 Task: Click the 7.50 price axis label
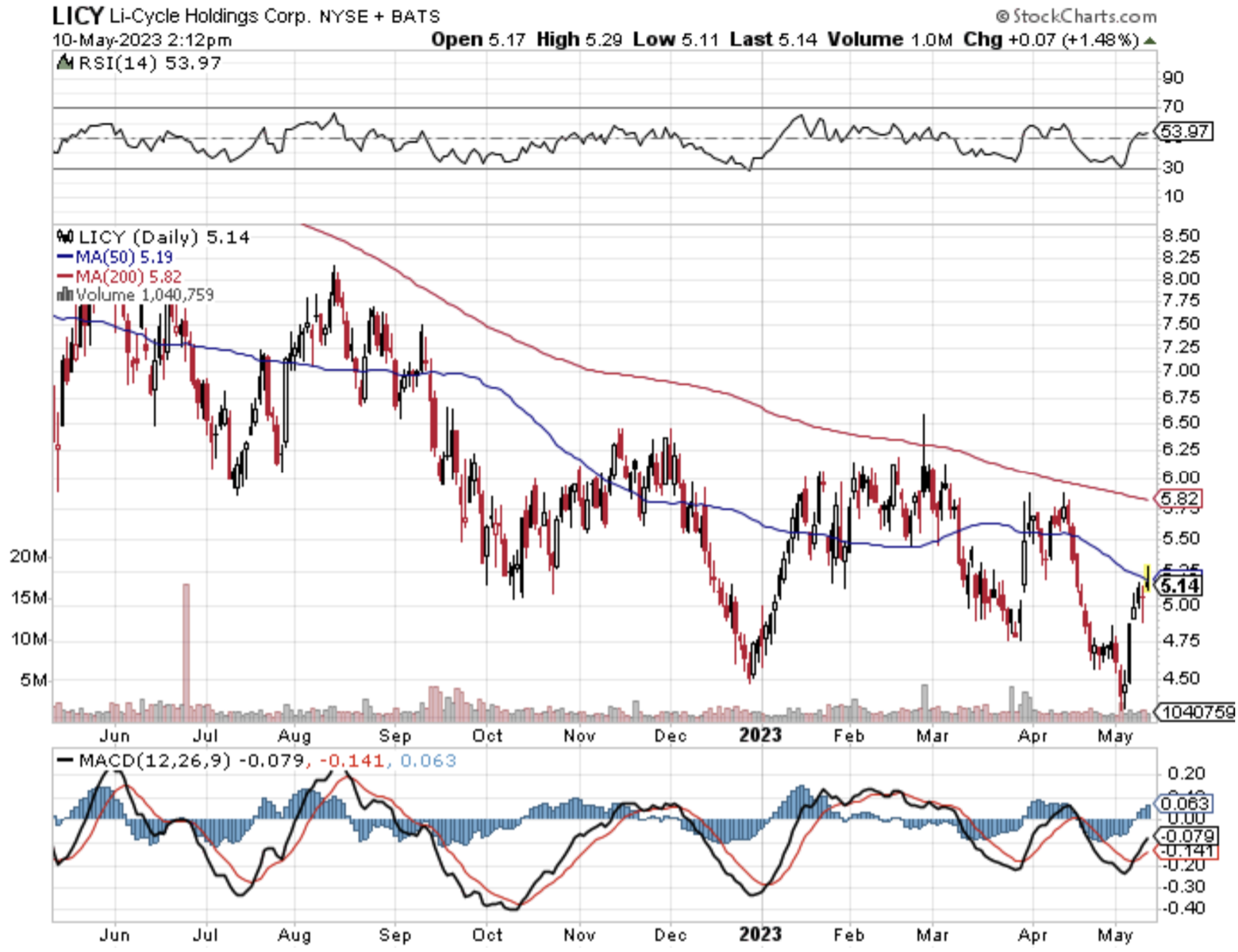click(x=1181, y=324)
